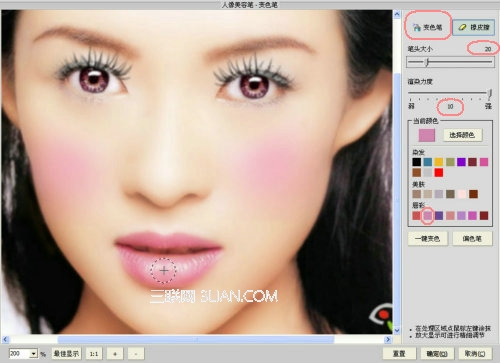
Task: Pick the black hair dye swatch
Action: (417, 162)
